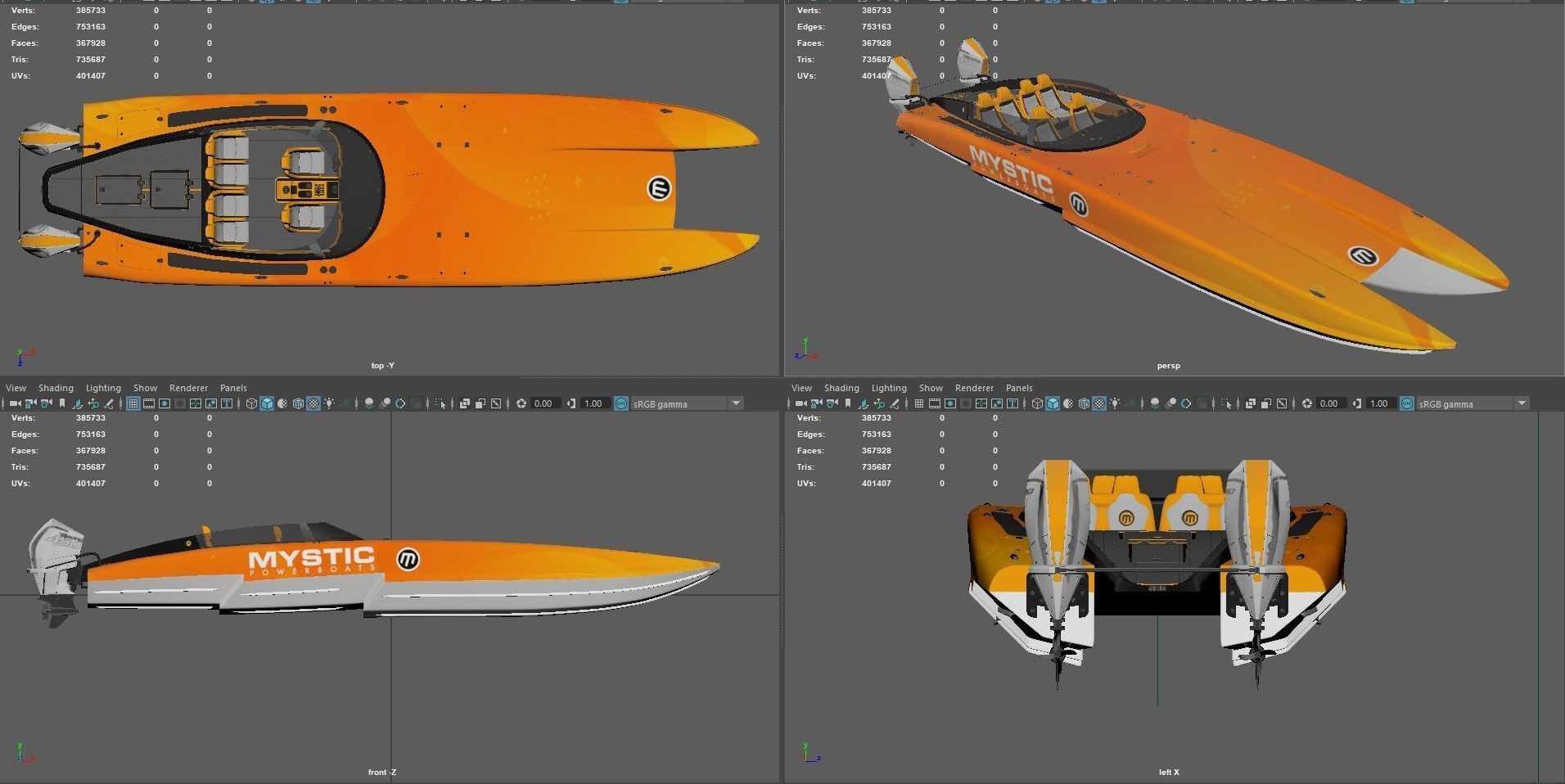Select Grease Pencil icon in left view toolbar

coord(895,403)
